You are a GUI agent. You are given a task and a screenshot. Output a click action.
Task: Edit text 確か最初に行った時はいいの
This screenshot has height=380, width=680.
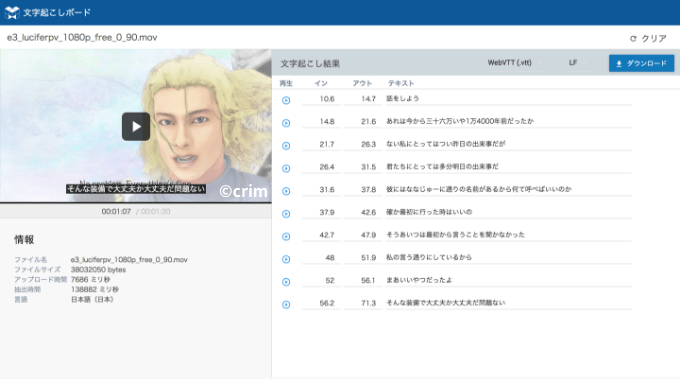click(508, 213)
